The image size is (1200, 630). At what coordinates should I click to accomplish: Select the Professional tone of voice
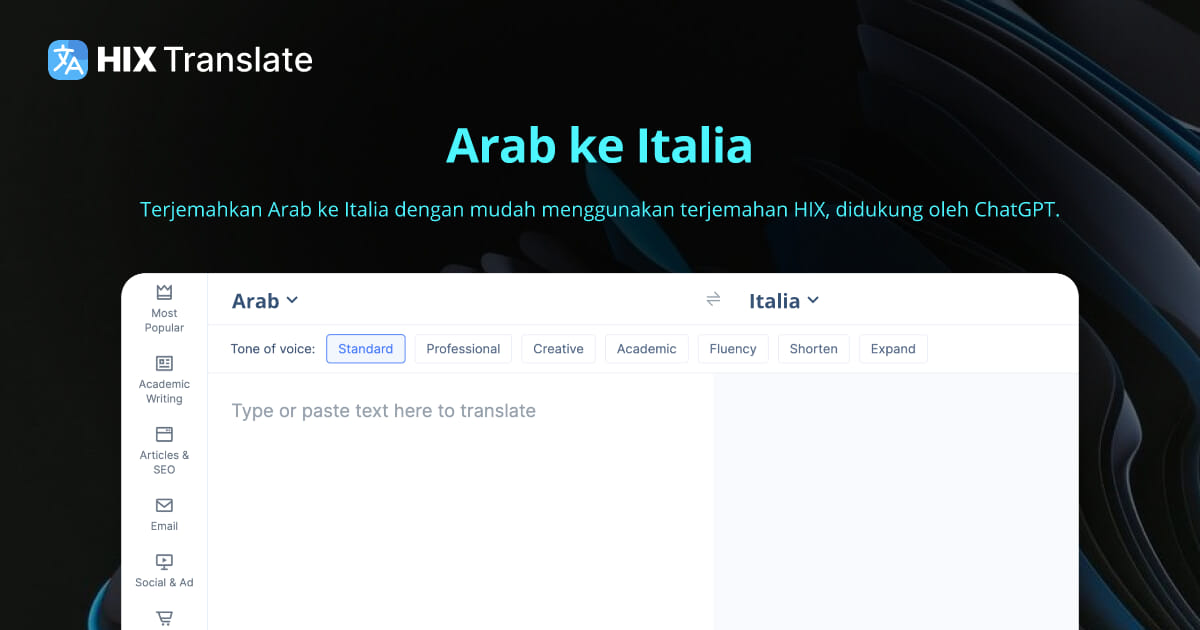463,348
